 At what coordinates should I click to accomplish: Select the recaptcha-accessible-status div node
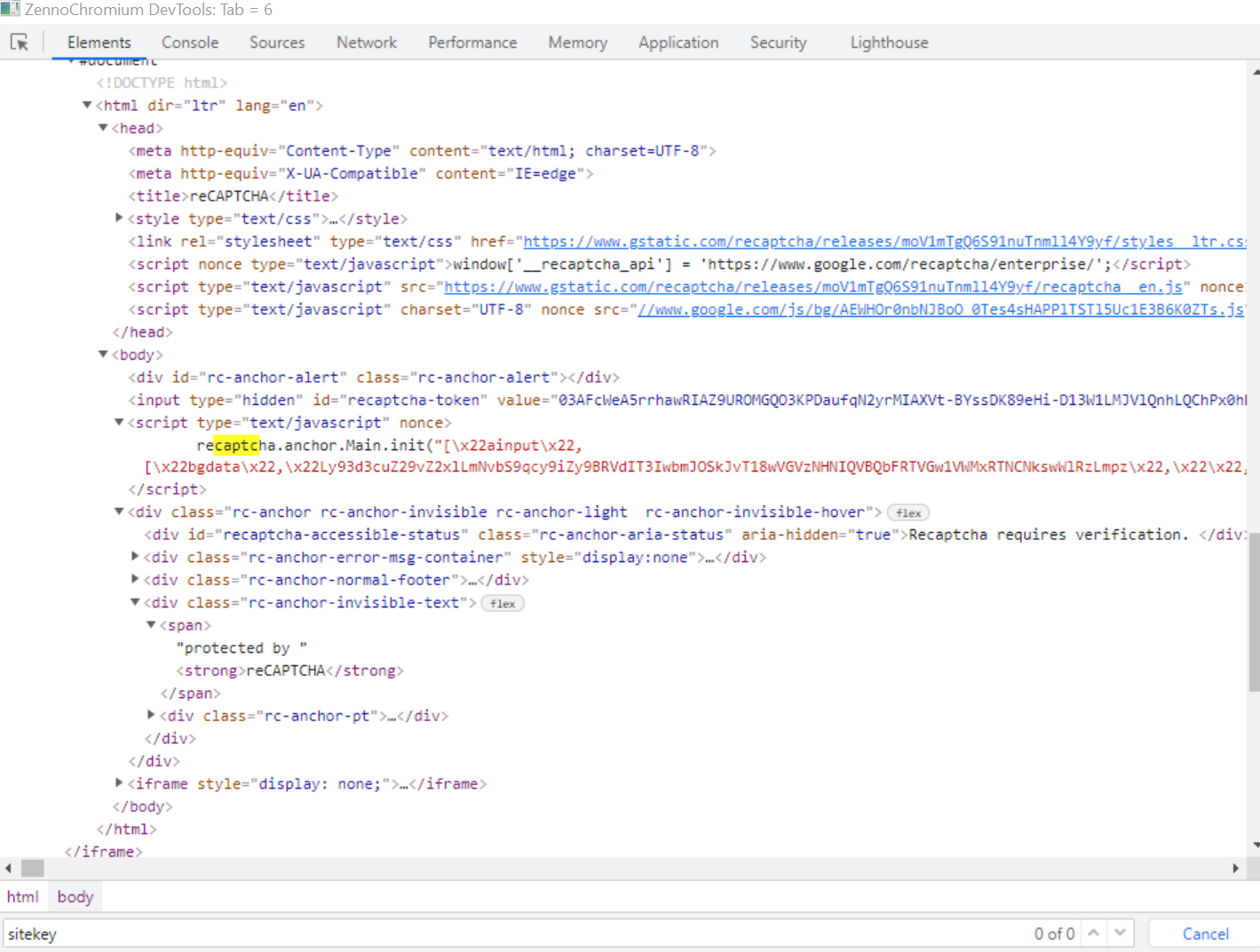point(694,535)
